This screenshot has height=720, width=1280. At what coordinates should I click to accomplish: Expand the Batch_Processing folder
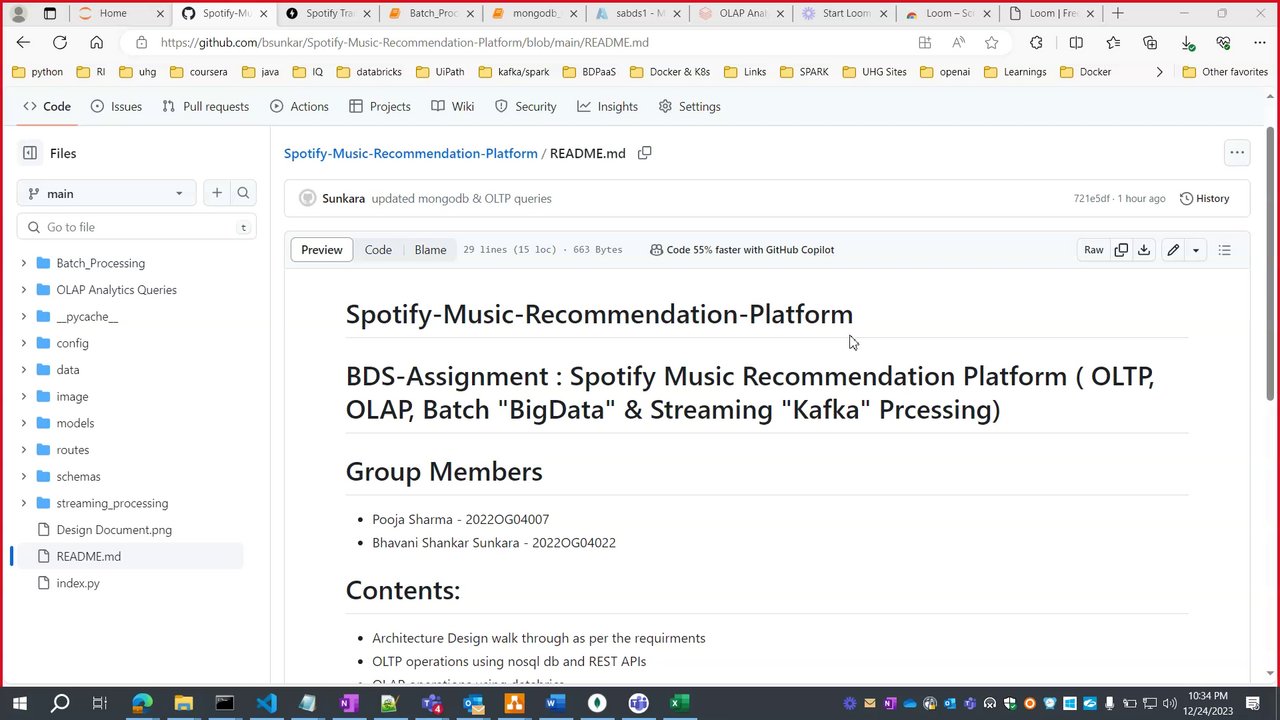24,263
